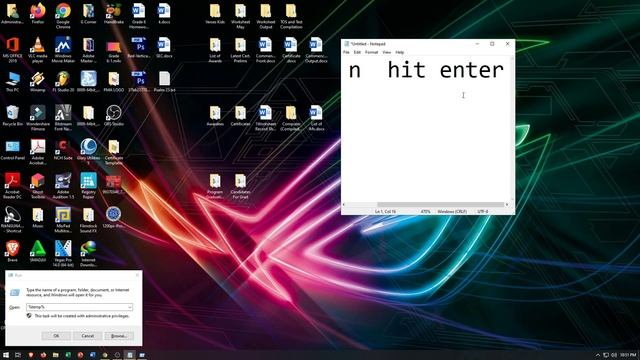Select the Adobe Audition 1.5 shortcut

click(63, 185)
